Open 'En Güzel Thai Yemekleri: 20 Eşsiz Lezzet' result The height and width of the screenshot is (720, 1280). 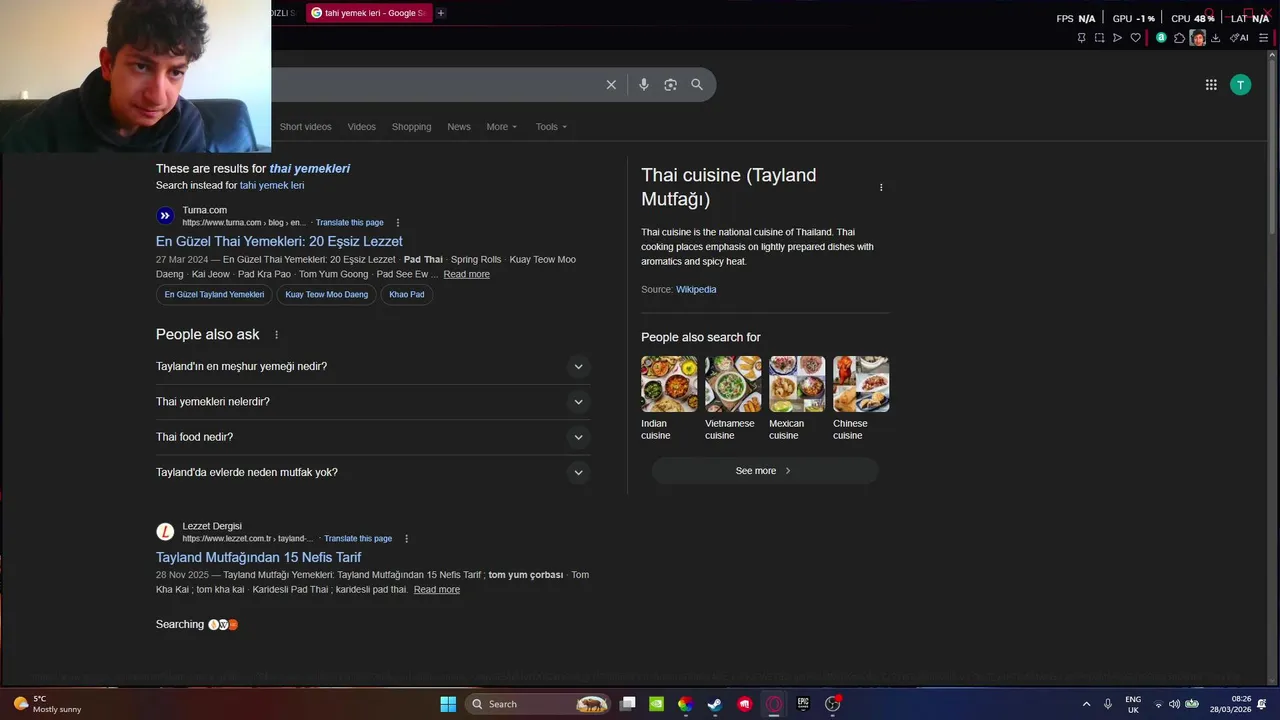pyautogui.click(x=279, y=241)
